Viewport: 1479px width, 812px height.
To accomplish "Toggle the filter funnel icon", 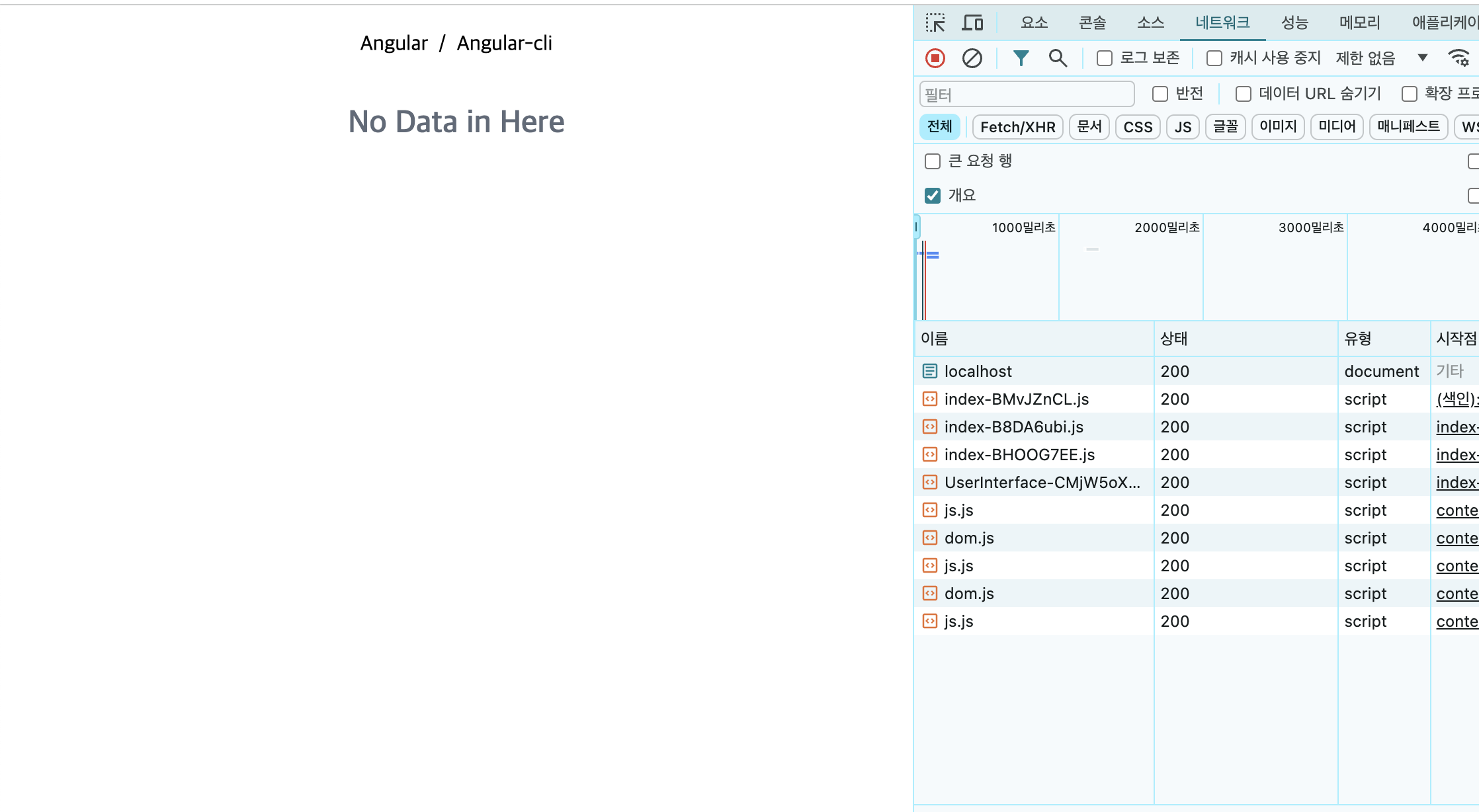I will (x=1021, y=59).
